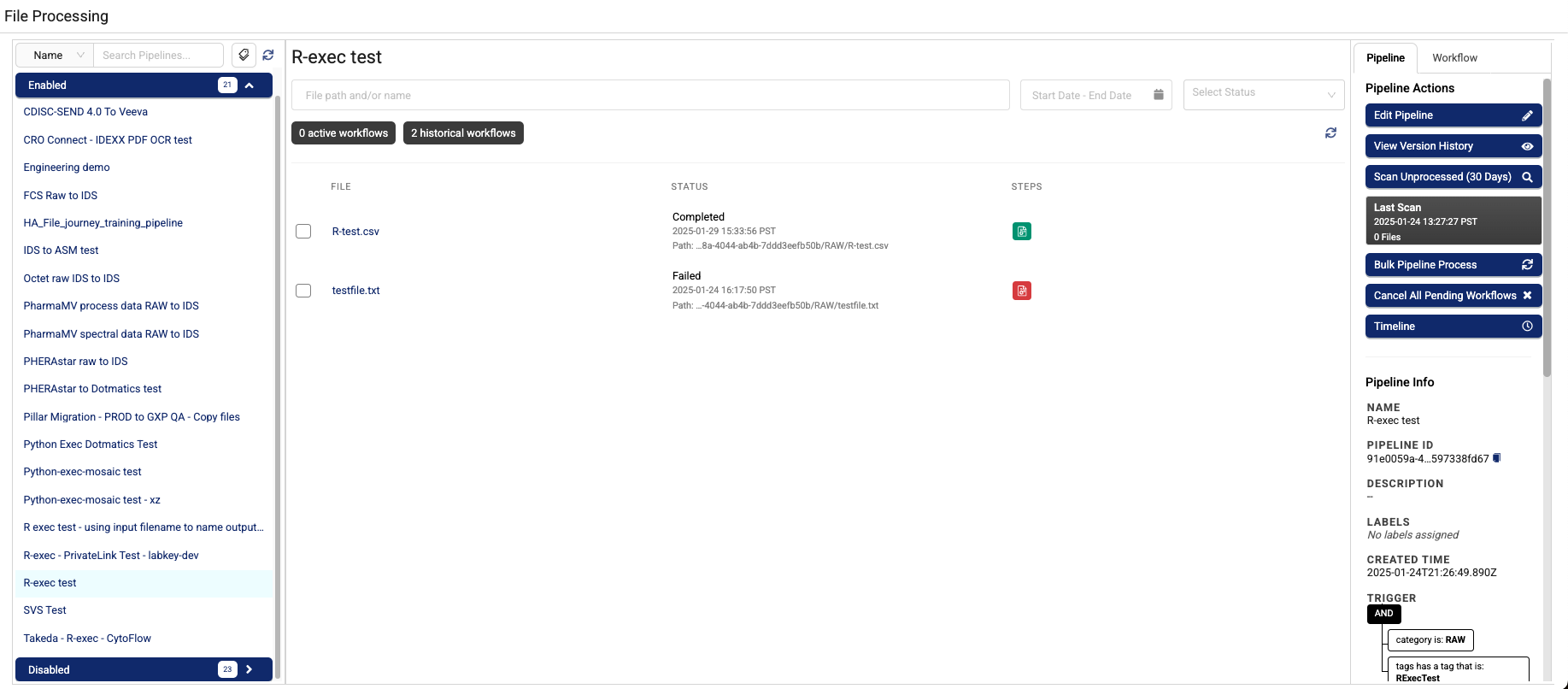Switch to the Workflow tab
The width and height of the screenshot is (1568, 689).
(x=1454, y=58)
